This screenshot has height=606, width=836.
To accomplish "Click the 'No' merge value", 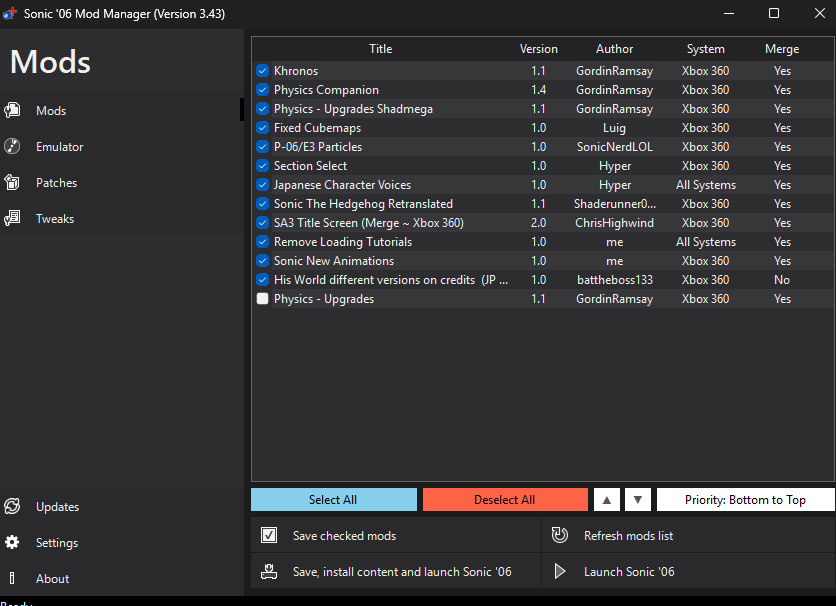I will click(x=782, y=280).
